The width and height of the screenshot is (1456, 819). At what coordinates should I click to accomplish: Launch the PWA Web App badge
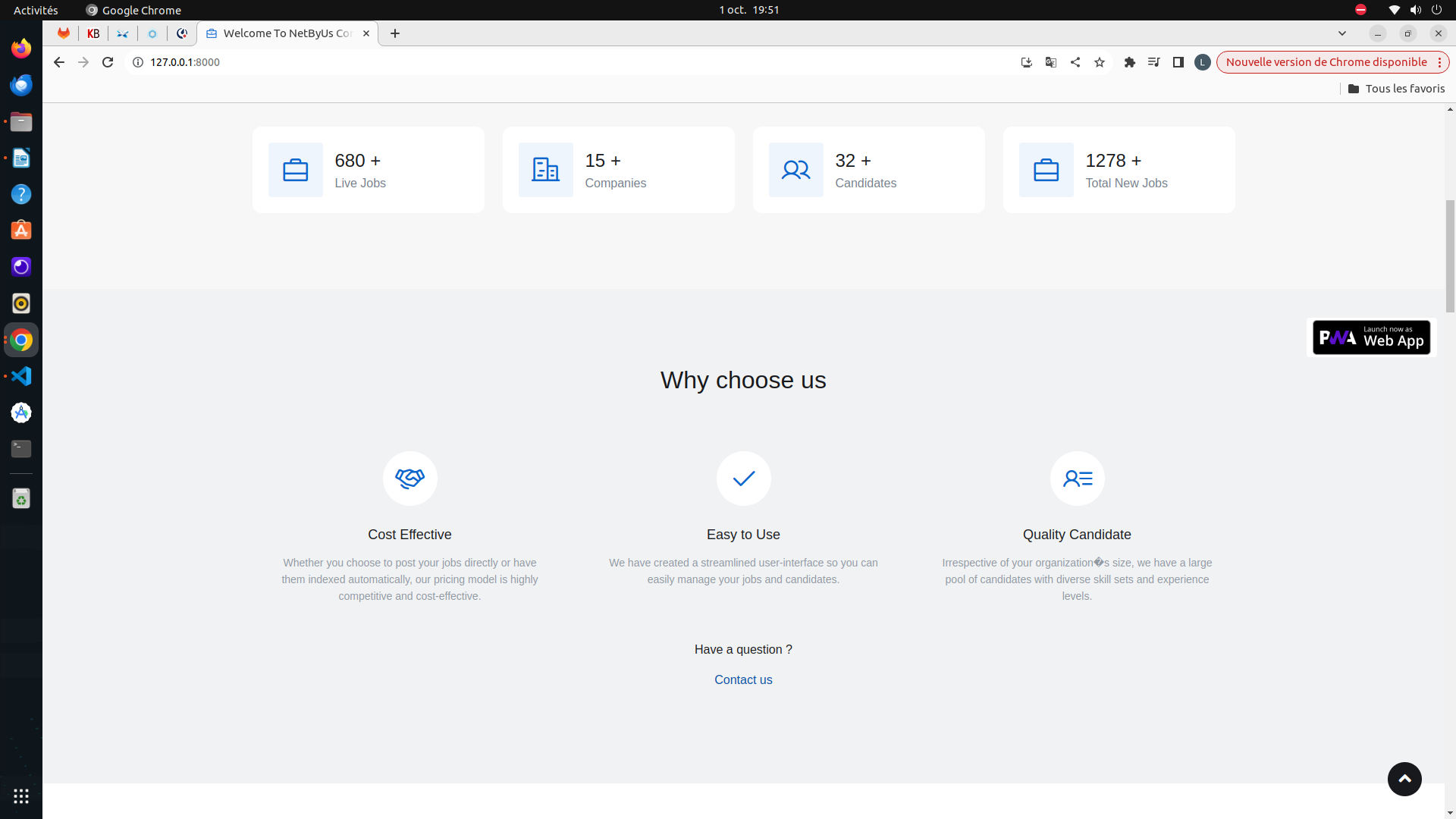(1371, 337)
